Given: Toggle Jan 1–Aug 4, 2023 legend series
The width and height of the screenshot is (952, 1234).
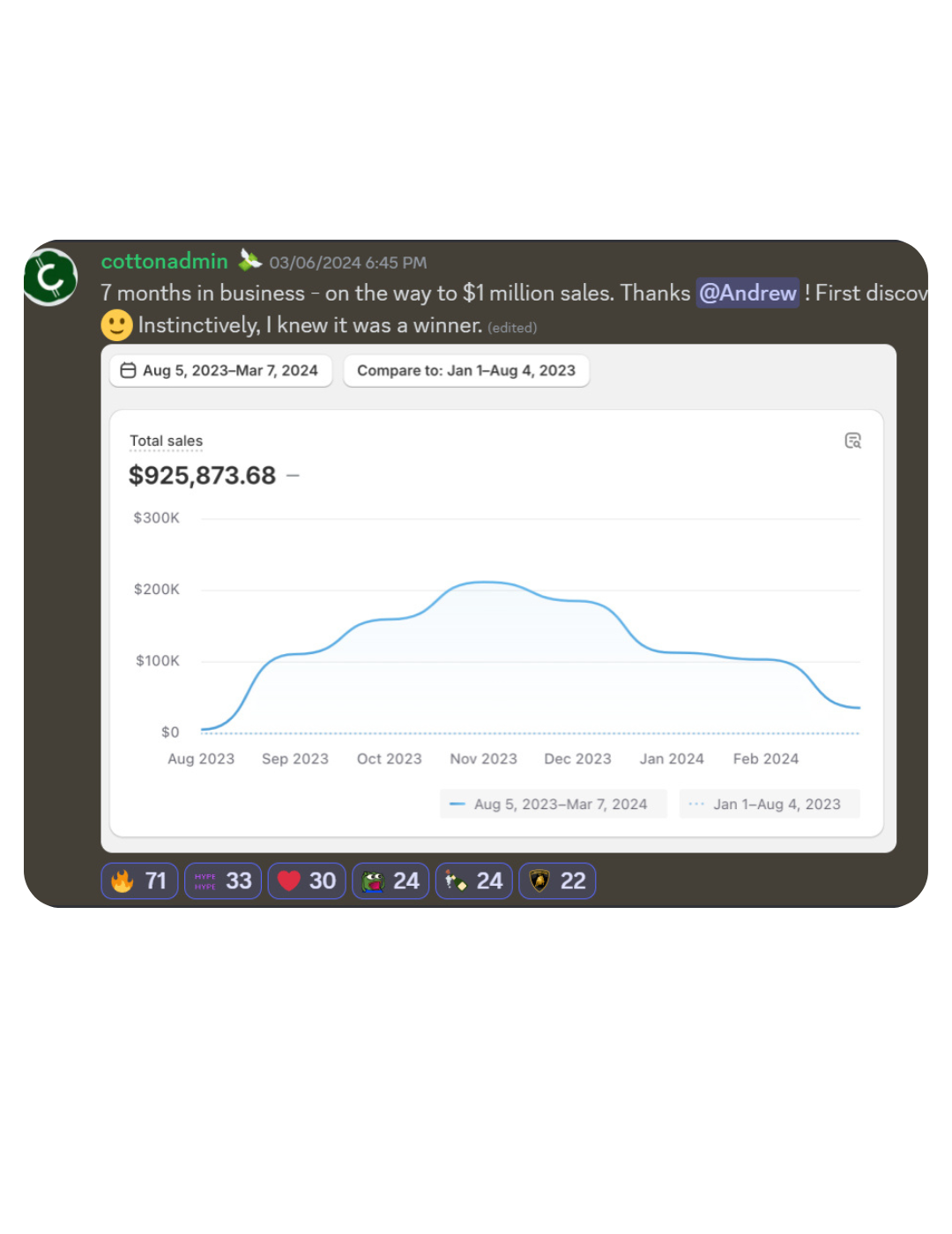Looking at the screenshot, I should click(x=770, y=804).
